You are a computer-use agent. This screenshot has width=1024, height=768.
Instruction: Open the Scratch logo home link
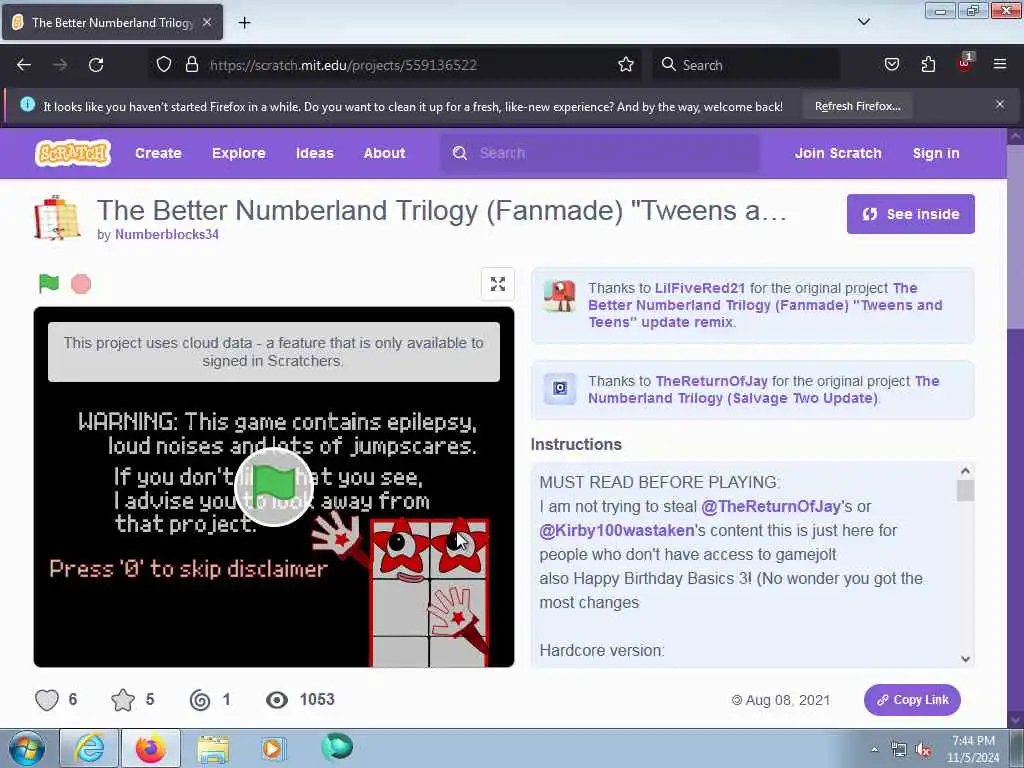72,153
